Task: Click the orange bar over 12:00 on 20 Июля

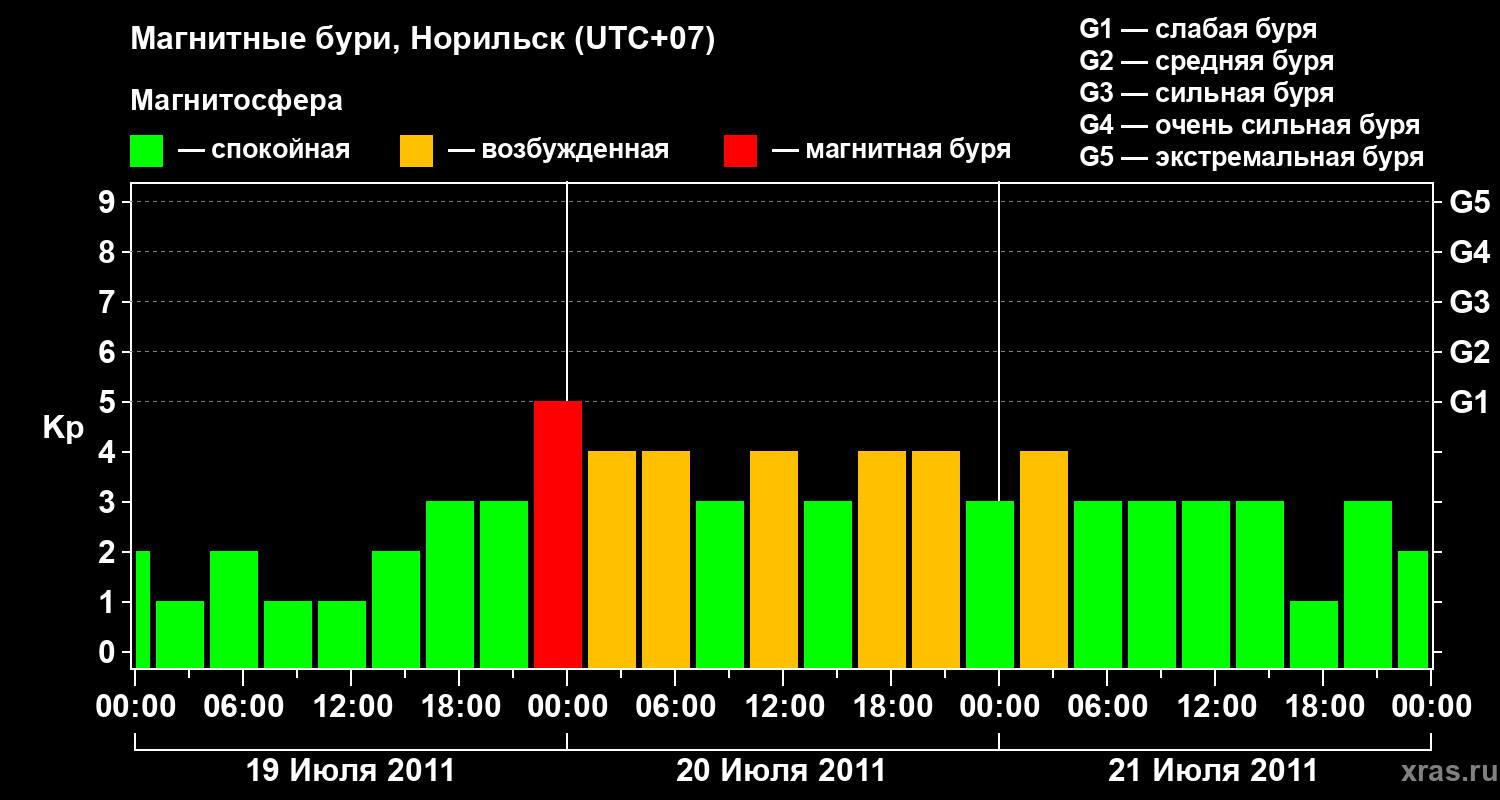Action: [x=774, y=559]
